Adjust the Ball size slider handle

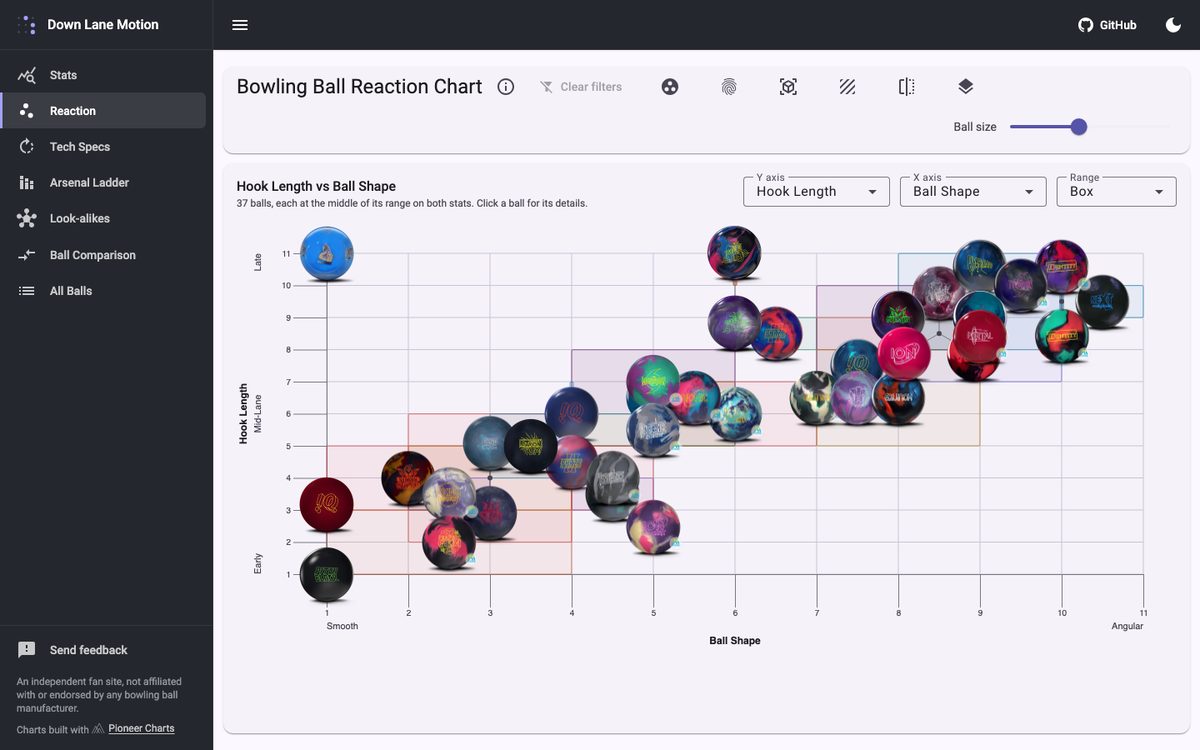[1078, 127]
